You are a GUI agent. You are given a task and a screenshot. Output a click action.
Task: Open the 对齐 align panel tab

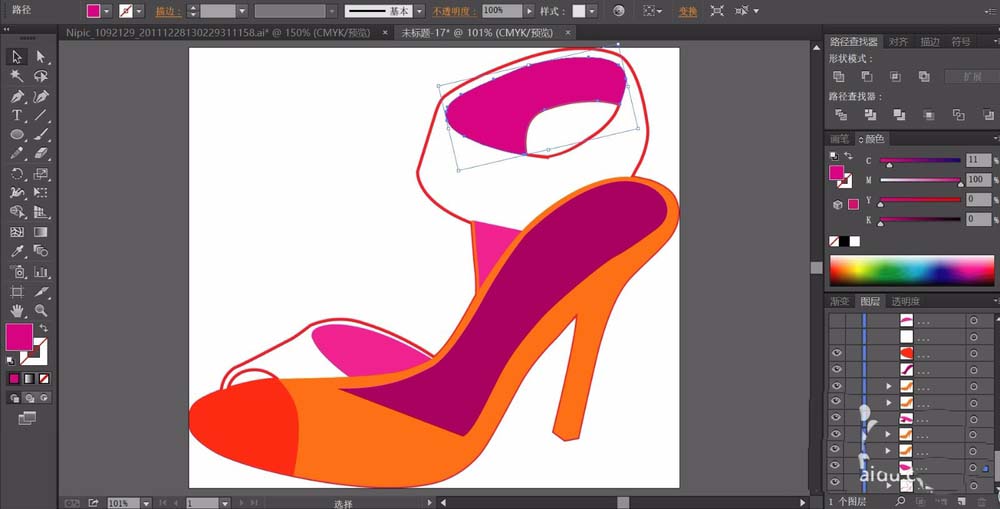899,42
